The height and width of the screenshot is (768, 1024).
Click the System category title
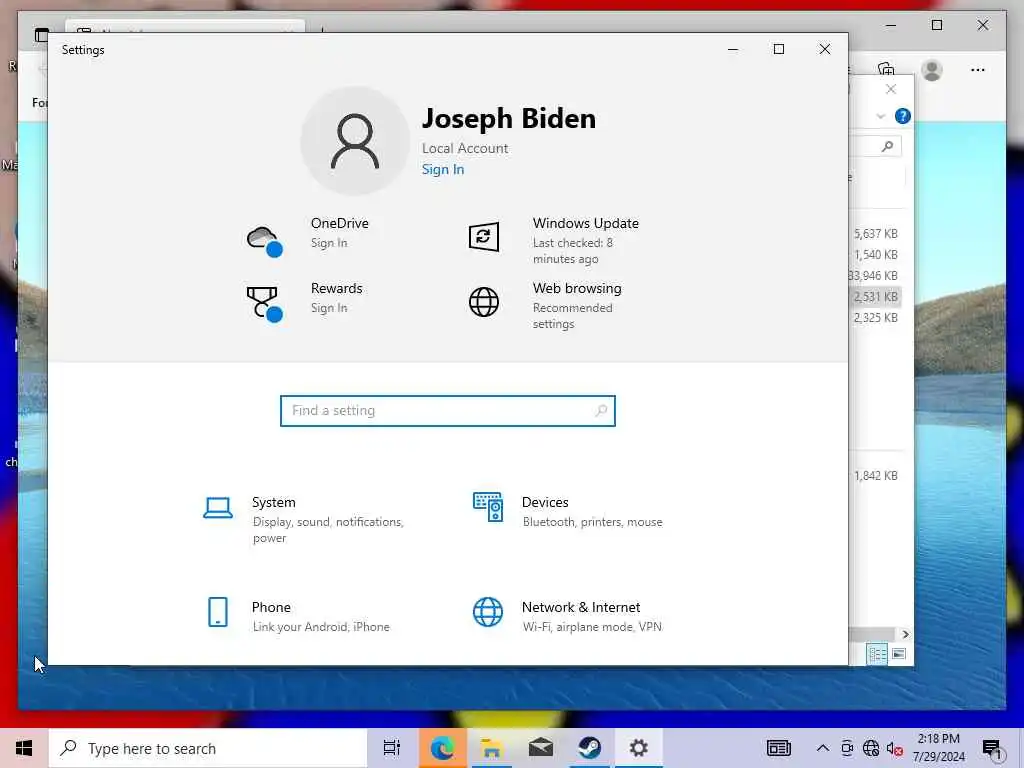pyautogui.click(x=274, y=502)
